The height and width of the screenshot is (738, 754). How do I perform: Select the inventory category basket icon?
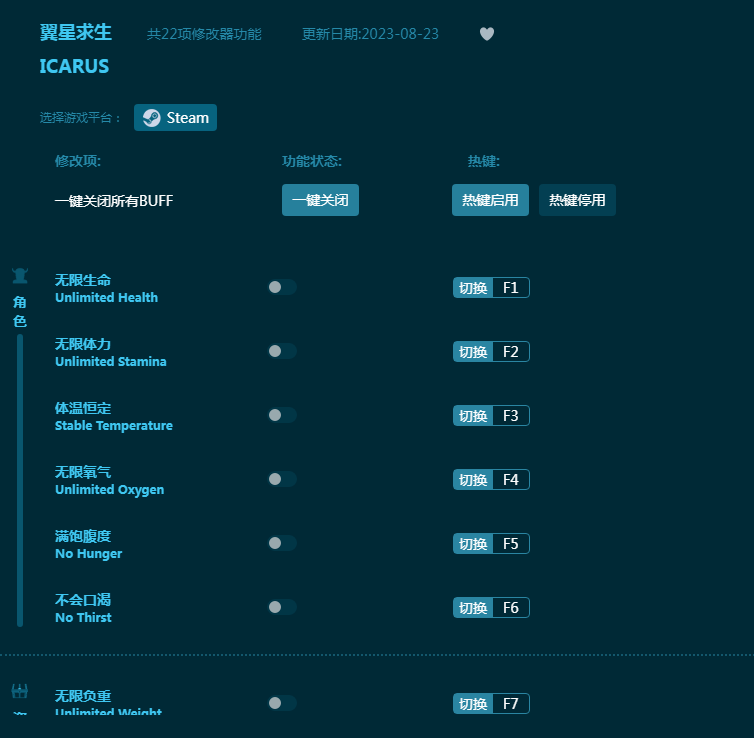(x=20, y=691)
